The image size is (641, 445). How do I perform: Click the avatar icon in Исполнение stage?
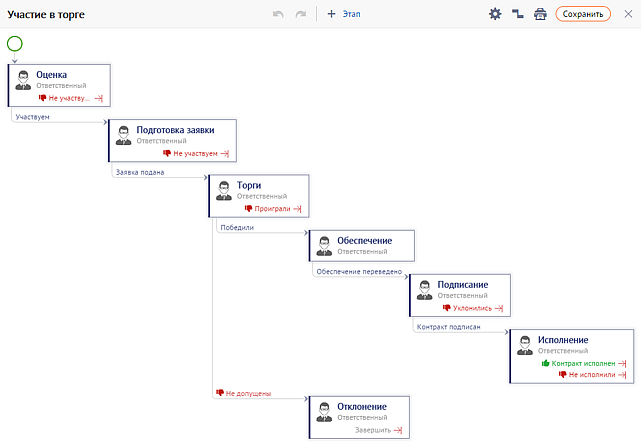coord(525,345)
